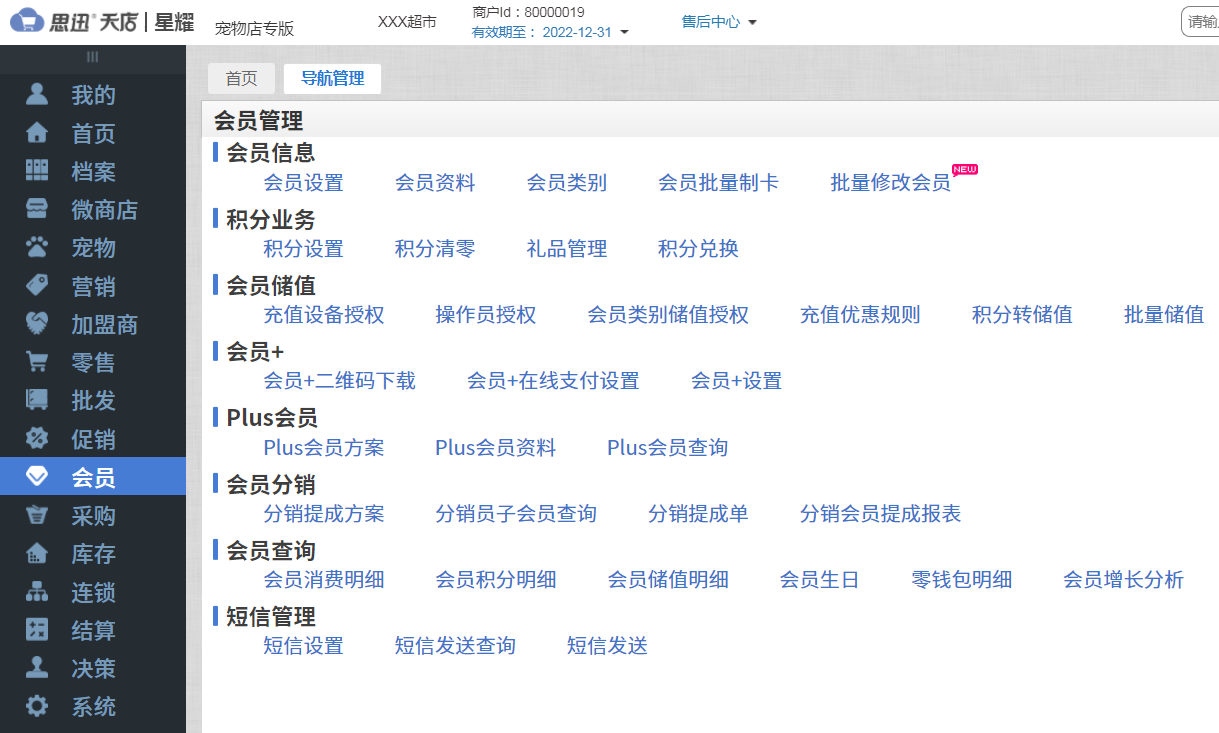This screenshot has width=1219, height=733.
Task: Select the 导航管理 tab
Action: pyautogui.click(x=332, y=78)
